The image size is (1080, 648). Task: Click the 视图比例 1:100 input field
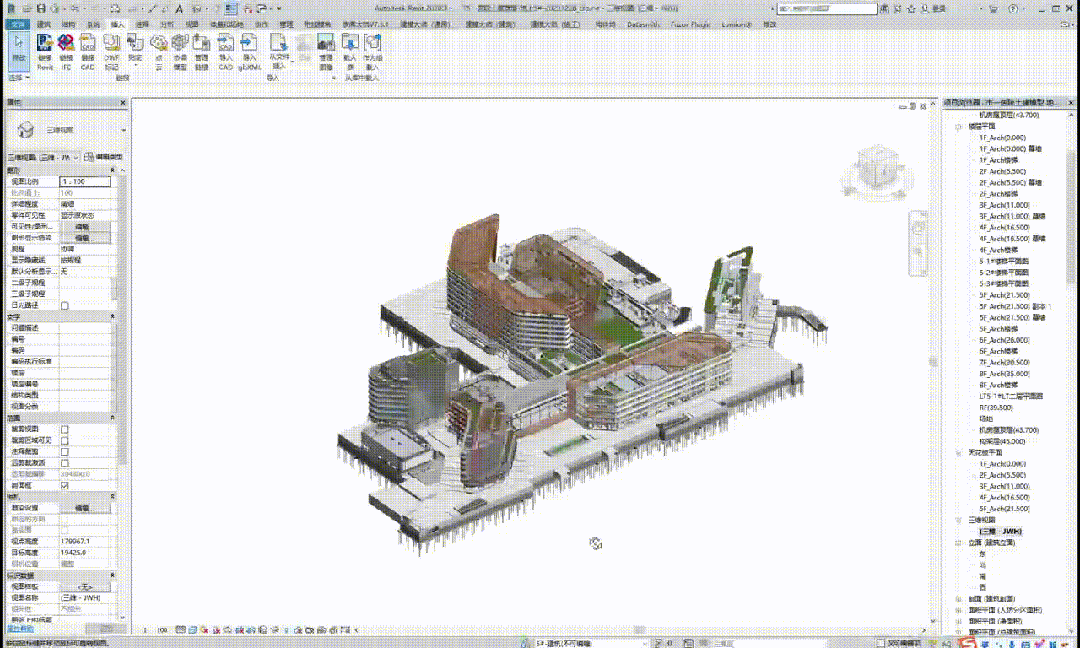coord(86,182)
